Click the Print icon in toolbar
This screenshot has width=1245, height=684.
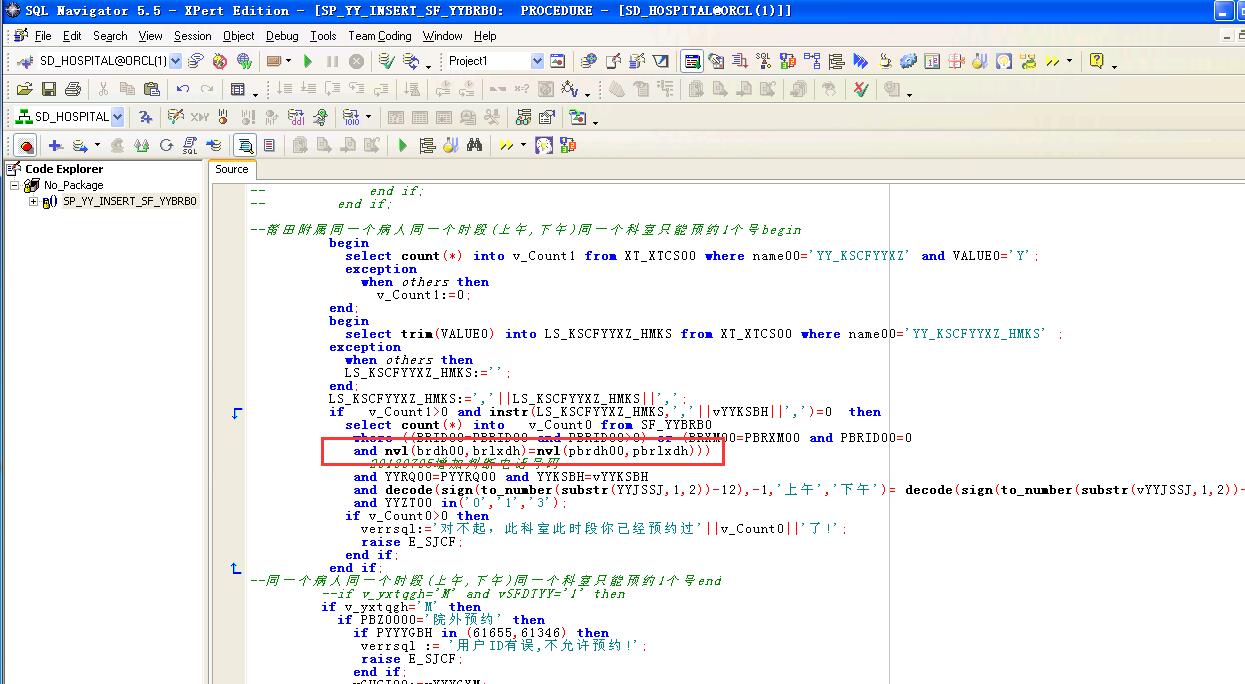click(x=71, y=89)
